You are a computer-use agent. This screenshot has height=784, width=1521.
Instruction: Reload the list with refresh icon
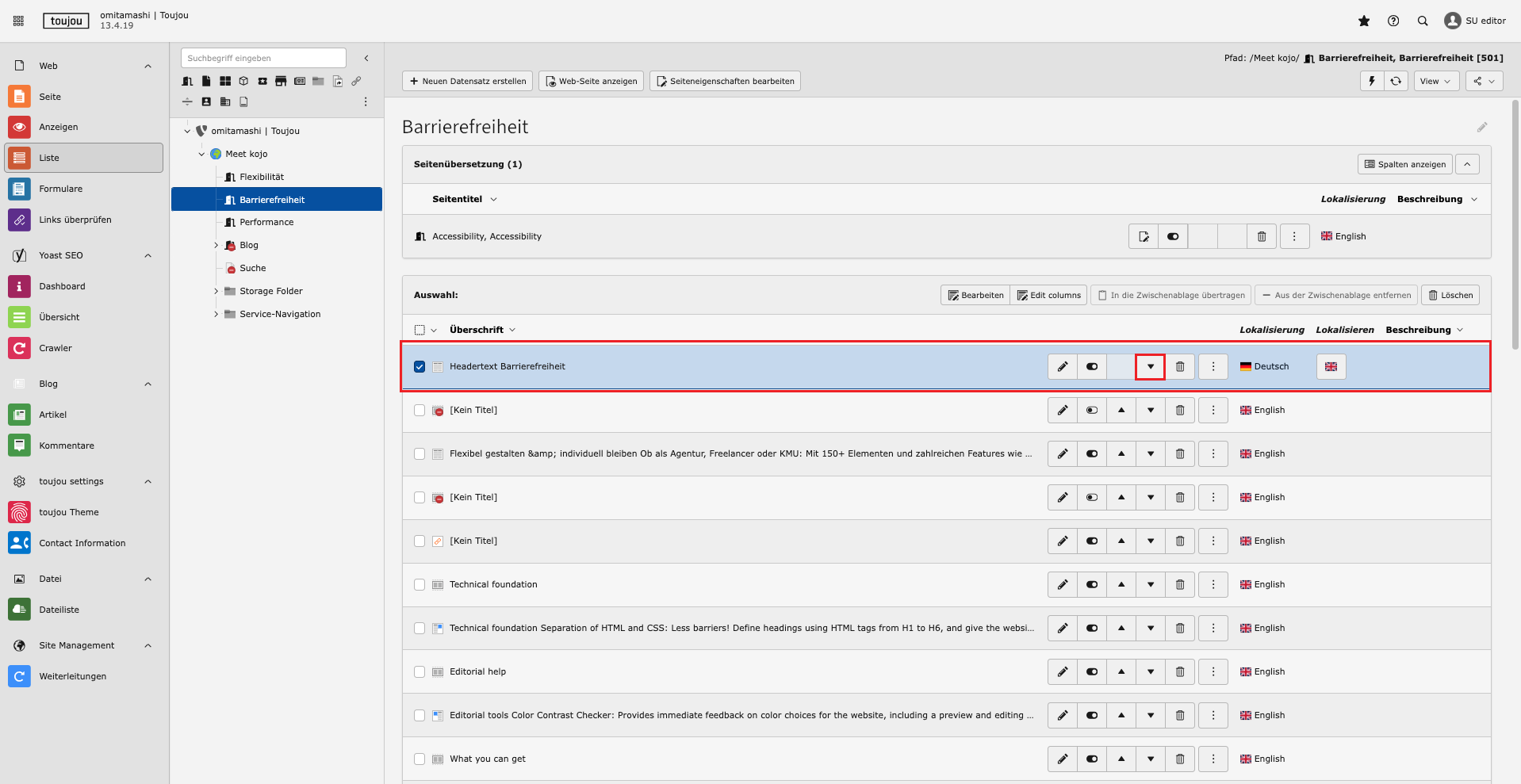[1396, 81]
